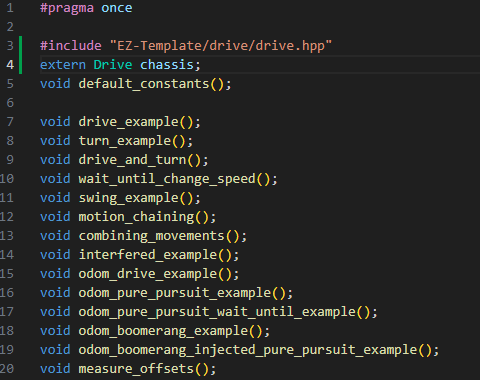Click measure_offsets function name

click(136, 369)
